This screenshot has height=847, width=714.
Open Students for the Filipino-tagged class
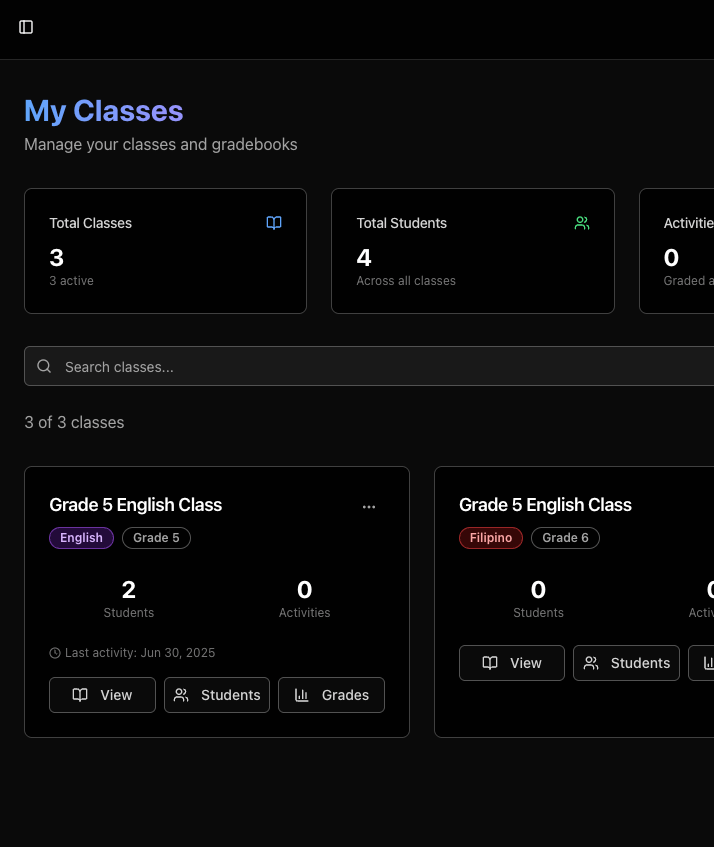[x=626, y=663]
